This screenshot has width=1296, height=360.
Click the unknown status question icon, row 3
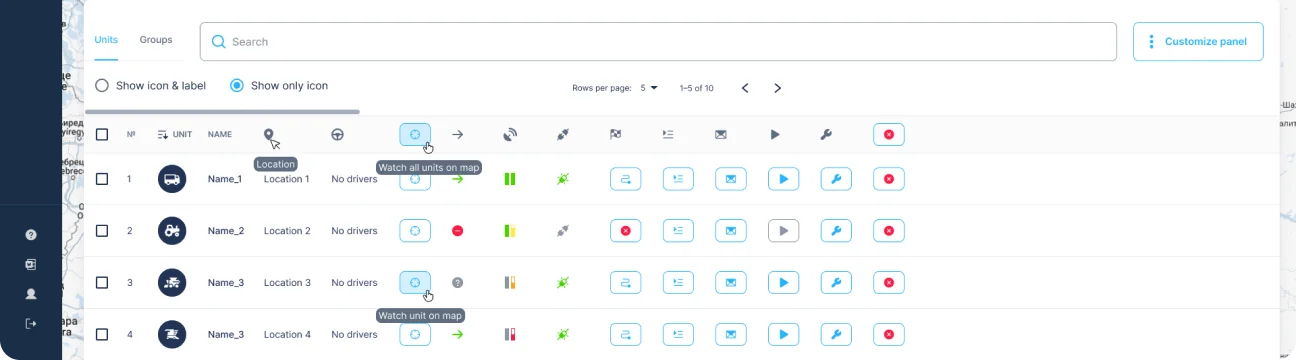[457, 283]
